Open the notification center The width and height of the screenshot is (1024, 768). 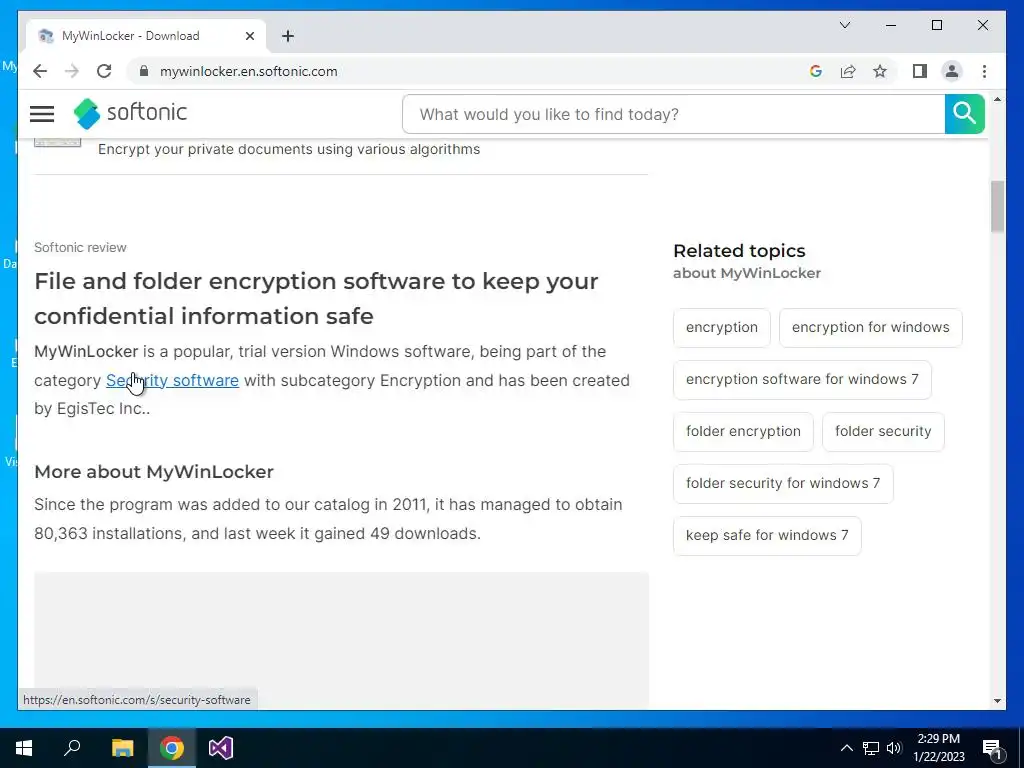tap(992, 748)
